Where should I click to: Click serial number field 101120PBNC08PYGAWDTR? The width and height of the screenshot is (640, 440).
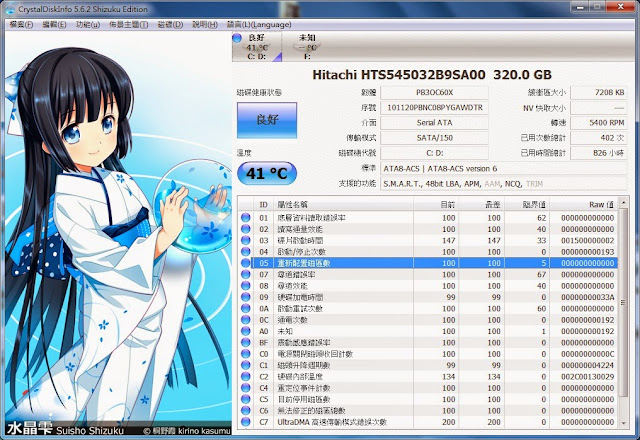(x=434, y=108)
